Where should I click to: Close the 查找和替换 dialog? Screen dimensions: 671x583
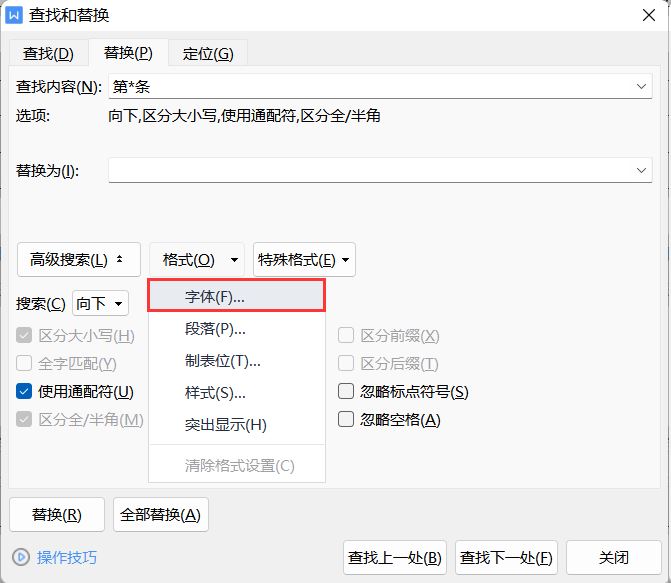pyautogui.click(x=649, y=15)
